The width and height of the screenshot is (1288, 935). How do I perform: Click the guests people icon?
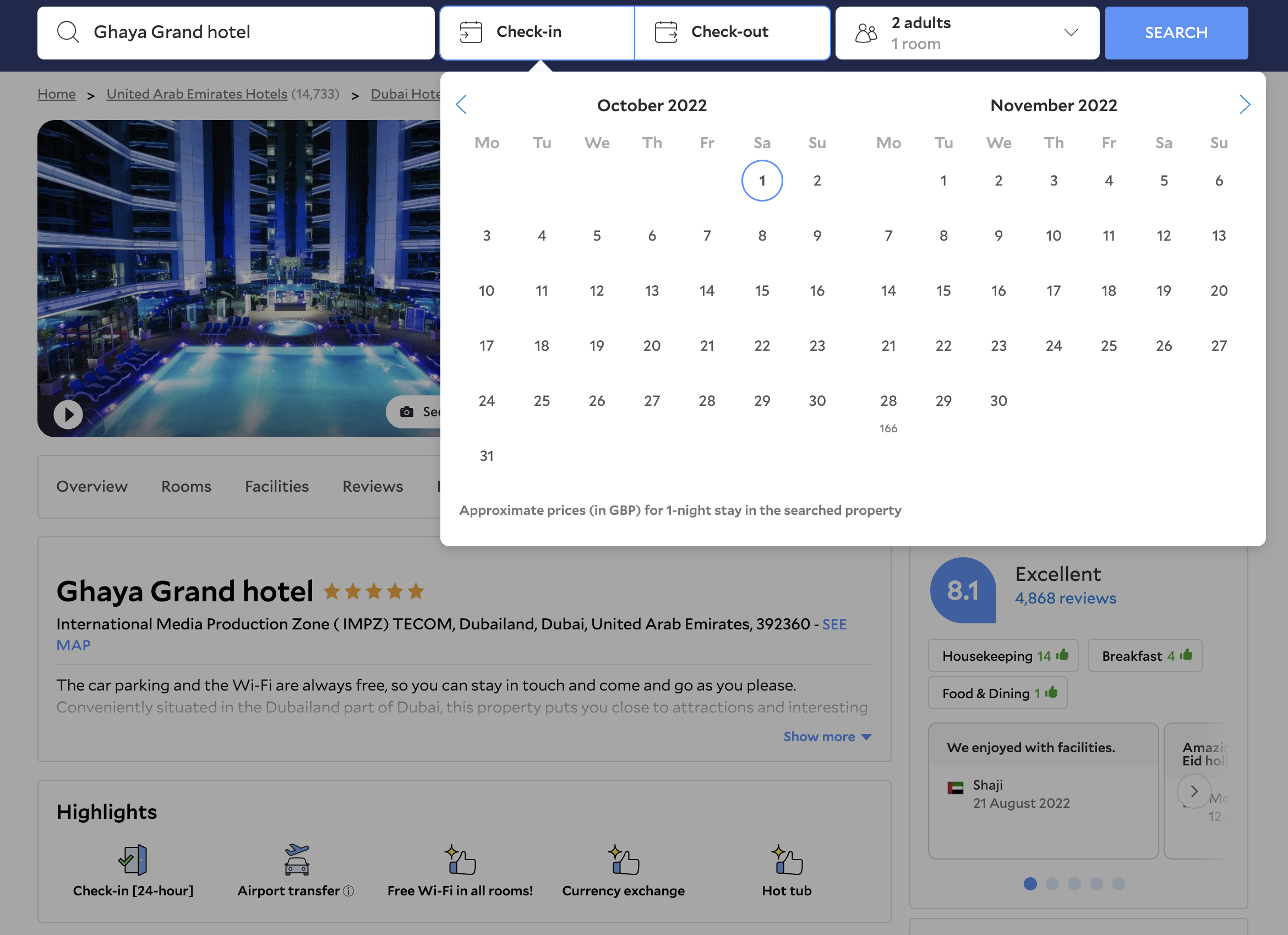[x=866, y=33]
